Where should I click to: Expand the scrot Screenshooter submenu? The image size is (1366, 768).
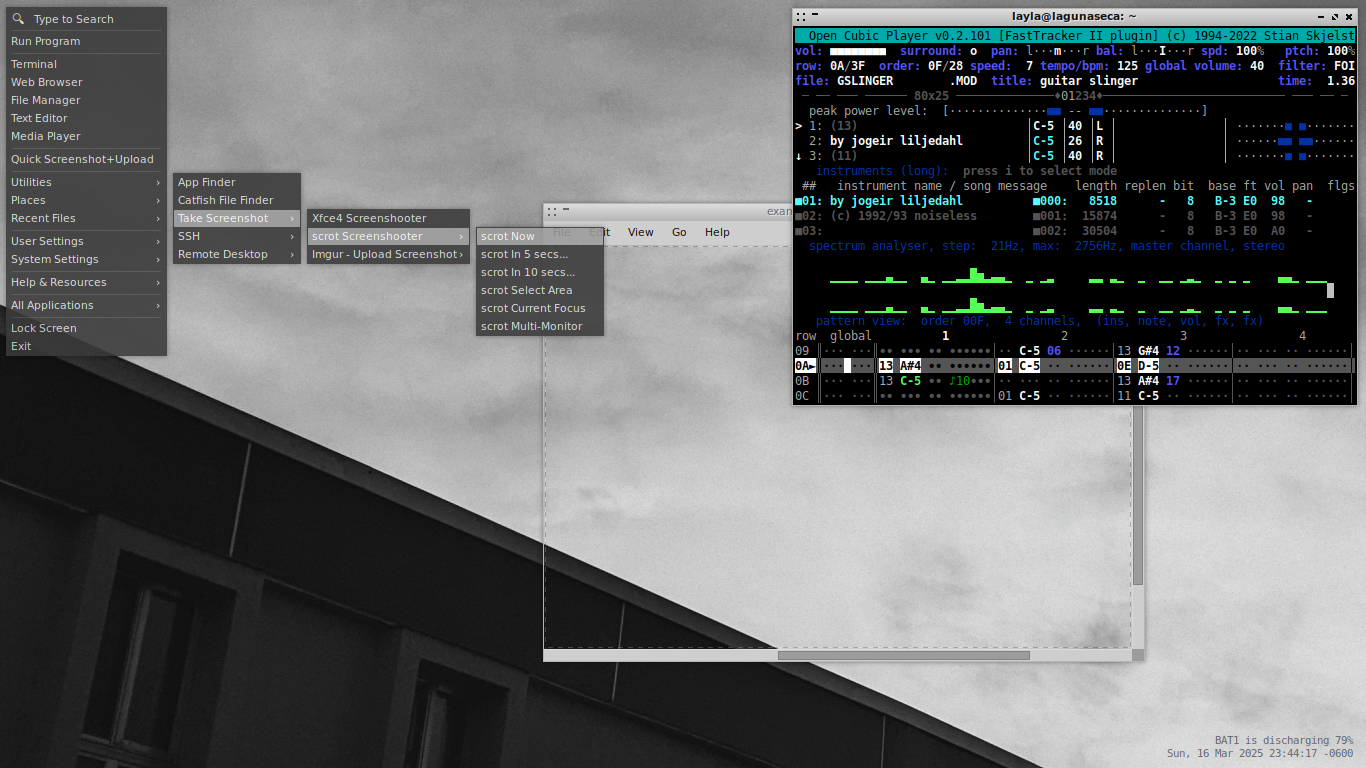tap(388, 236)
